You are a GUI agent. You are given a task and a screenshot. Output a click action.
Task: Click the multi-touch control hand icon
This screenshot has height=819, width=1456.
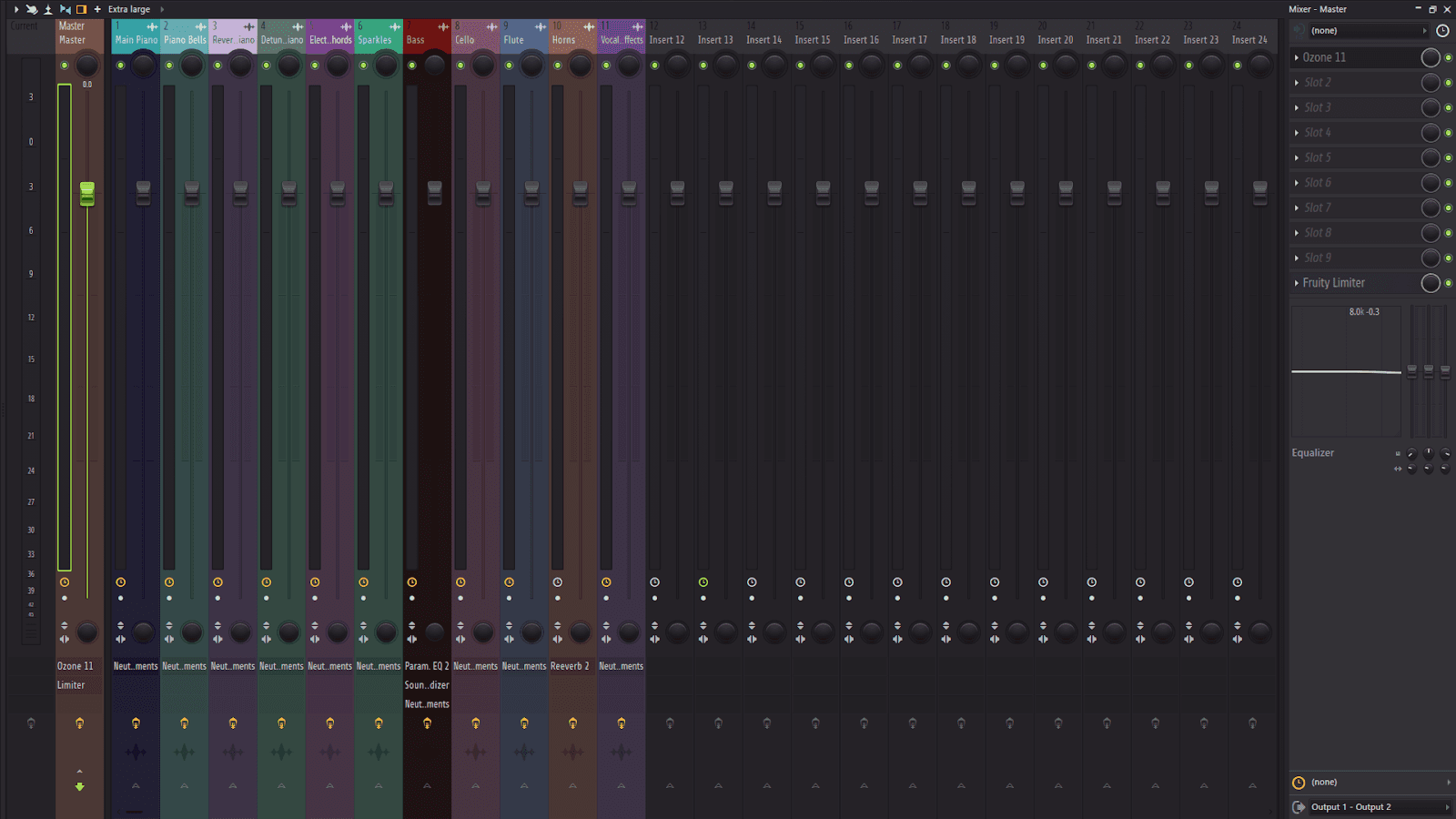[32, 9]
